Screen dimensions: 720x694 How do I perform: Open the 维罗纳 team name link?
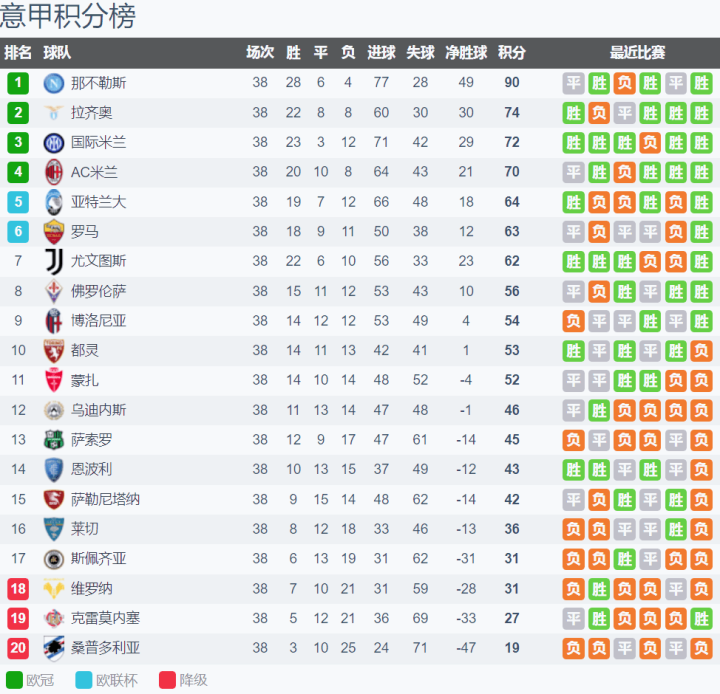92,588
